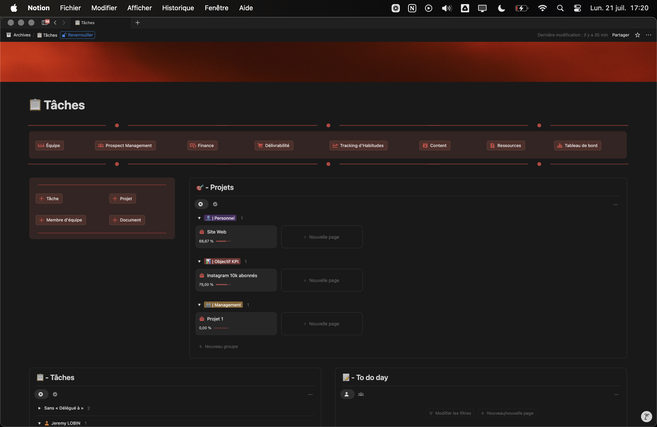Select second view tab in Tâches database

[x=55, y=394]
